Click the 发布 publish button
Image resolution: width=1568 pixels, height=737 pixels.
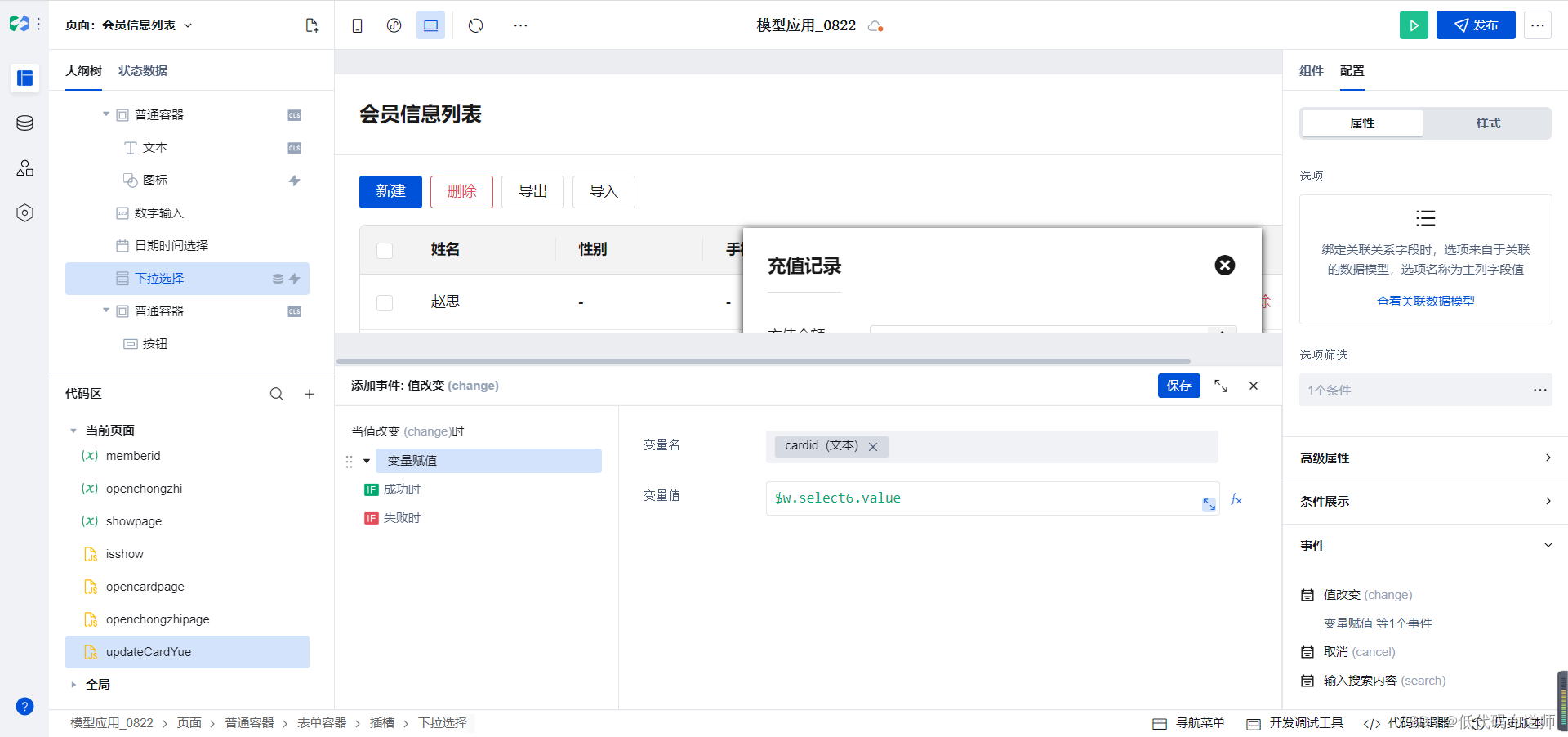(1476, 25)
